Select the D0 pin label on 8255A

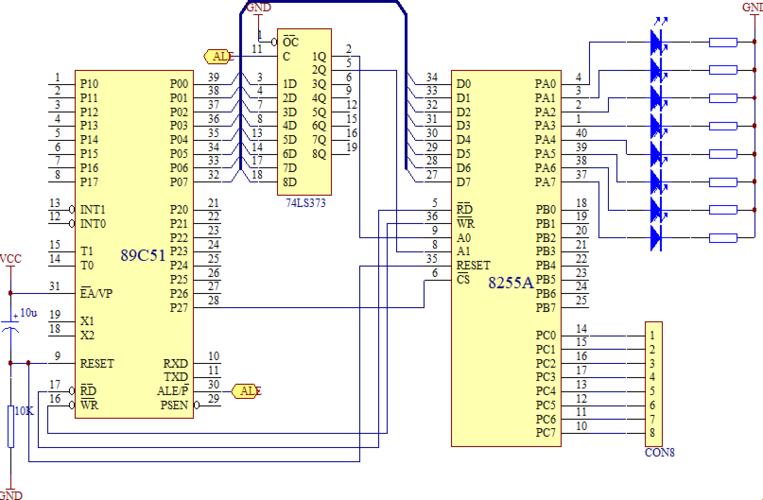pos(464,84)
